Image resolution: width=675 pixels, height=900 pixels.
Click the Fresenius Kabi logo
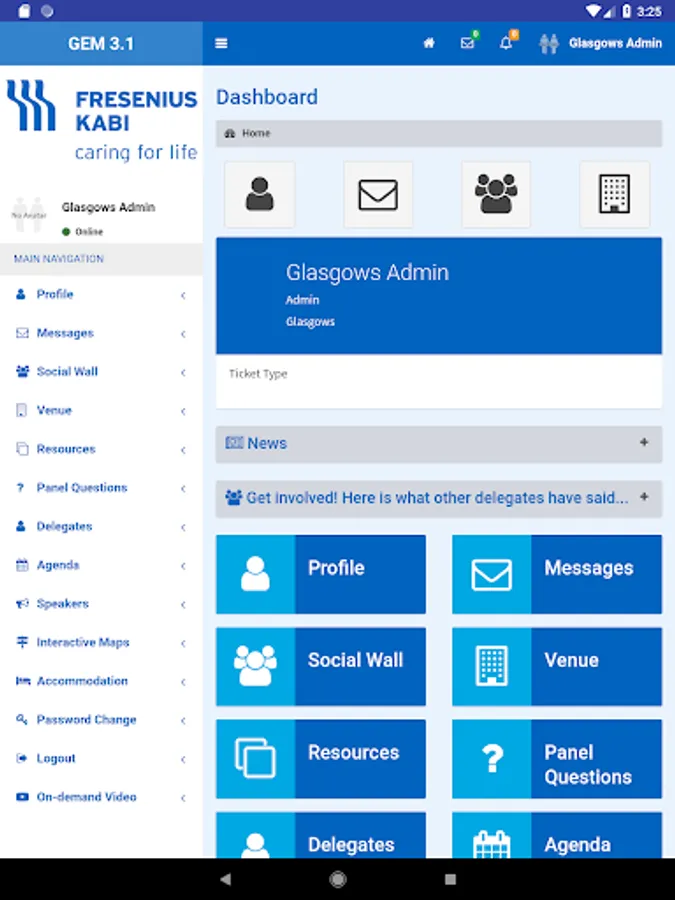click(102, 121)
